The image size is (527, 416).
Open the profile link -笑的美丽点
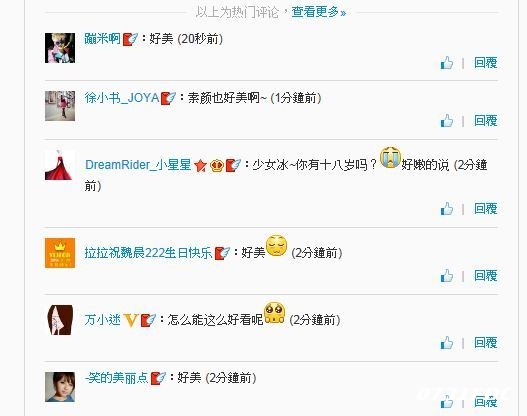pyautogui.click(x=116, y=378)
